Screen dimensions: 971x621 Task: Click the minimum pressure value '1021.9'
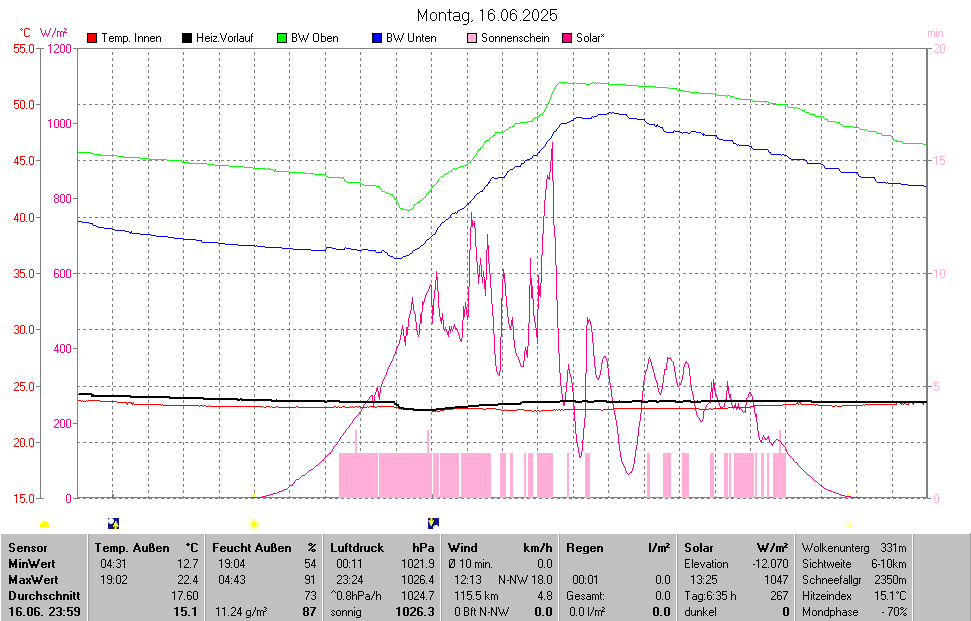[x=418, y=564]
